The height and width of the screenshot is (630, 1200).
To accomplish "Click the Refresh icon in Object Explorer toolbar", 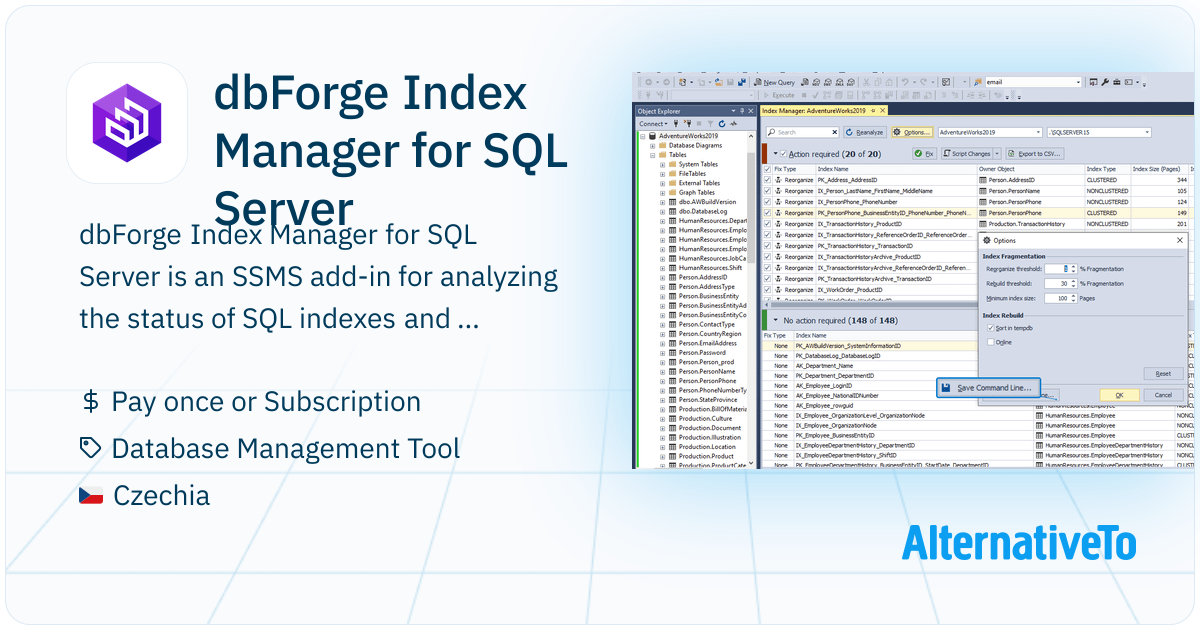I will pos(721,124).
